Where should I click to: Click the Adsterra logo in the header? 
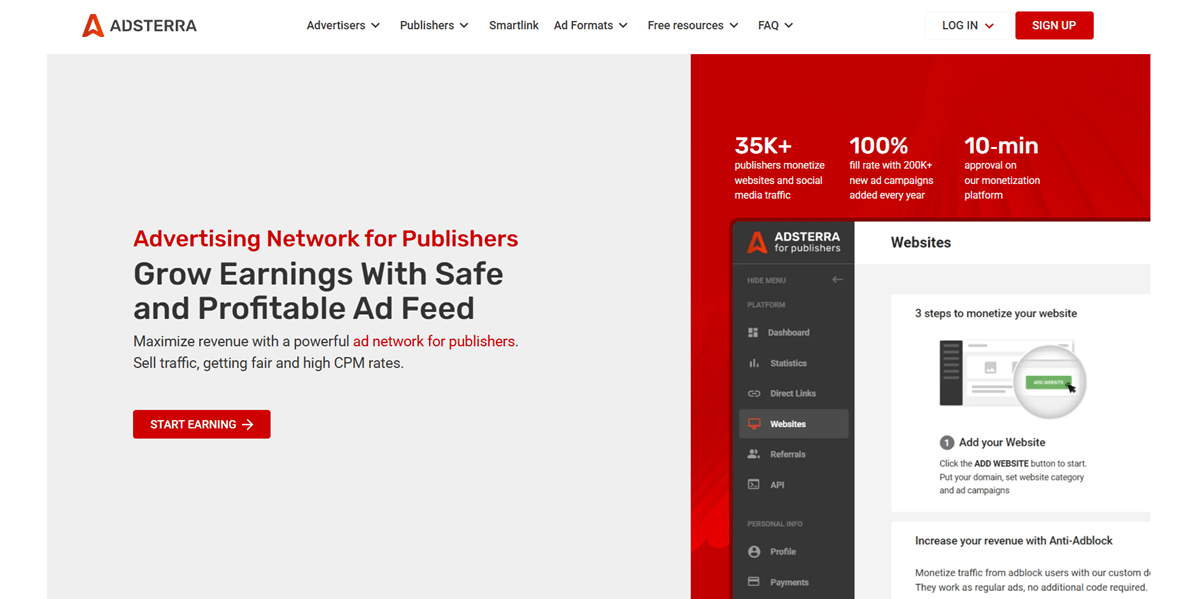pyautogui.click(x=139, y=25)
